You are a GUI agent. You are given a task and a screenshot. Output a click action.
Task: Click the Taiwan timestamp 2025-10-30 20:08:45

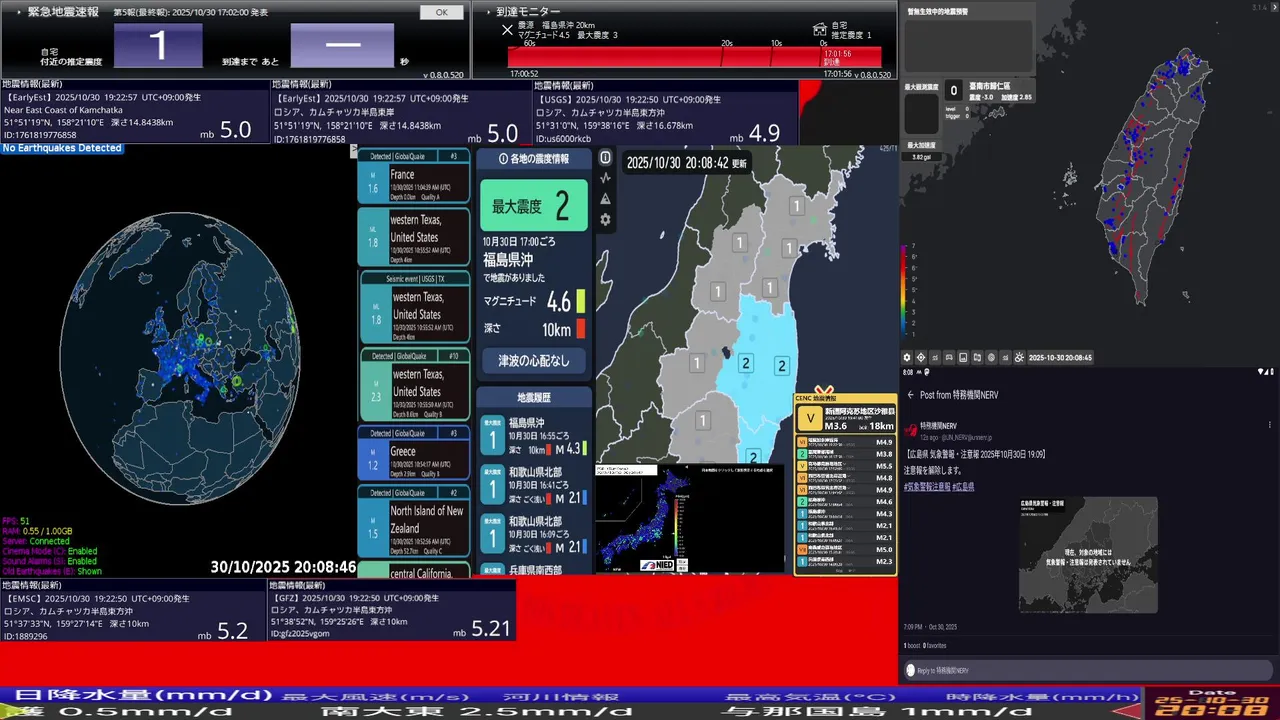[x=1060, y=357]
